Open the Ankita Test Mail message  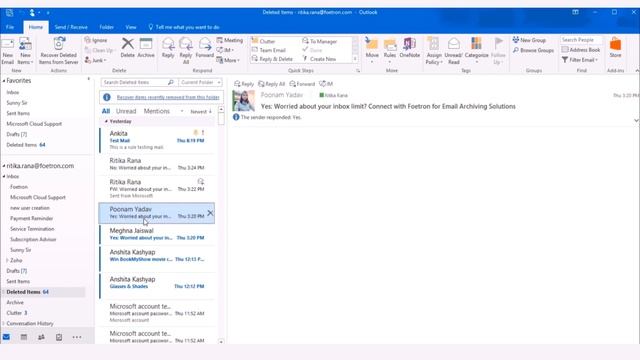157,140
